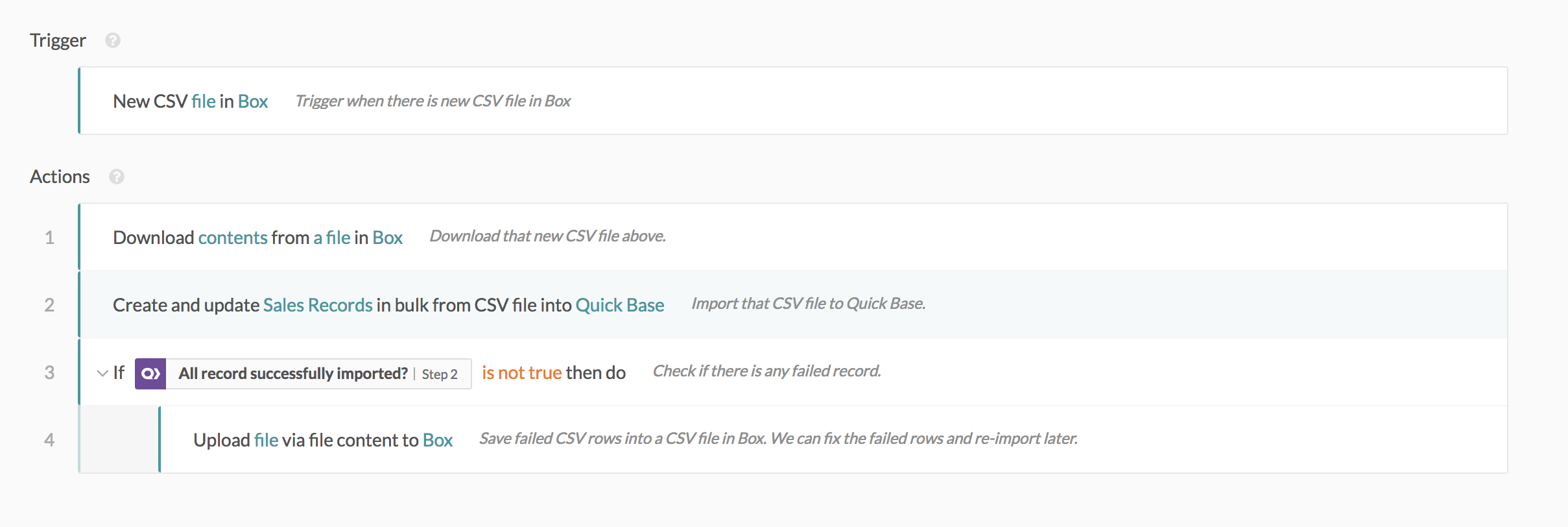Click the 'file' link in the trigger row
Image resolution: width=1568 pixels, height=527 pixels.
click(x=204, y=101)
